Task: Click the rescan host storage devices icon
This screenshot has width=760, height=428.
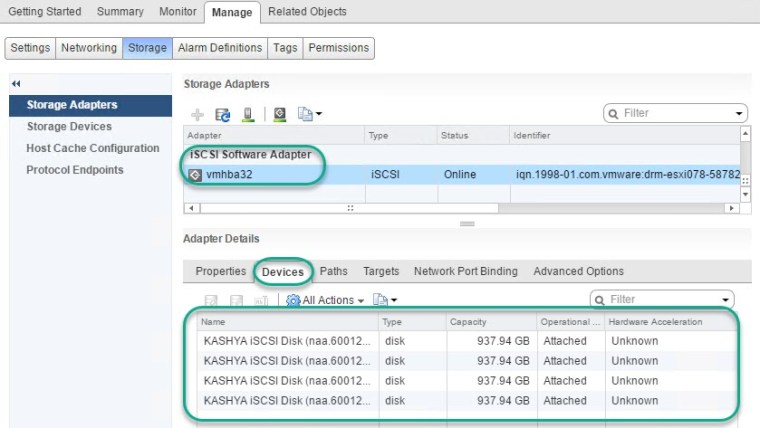Action: point(247,114)
